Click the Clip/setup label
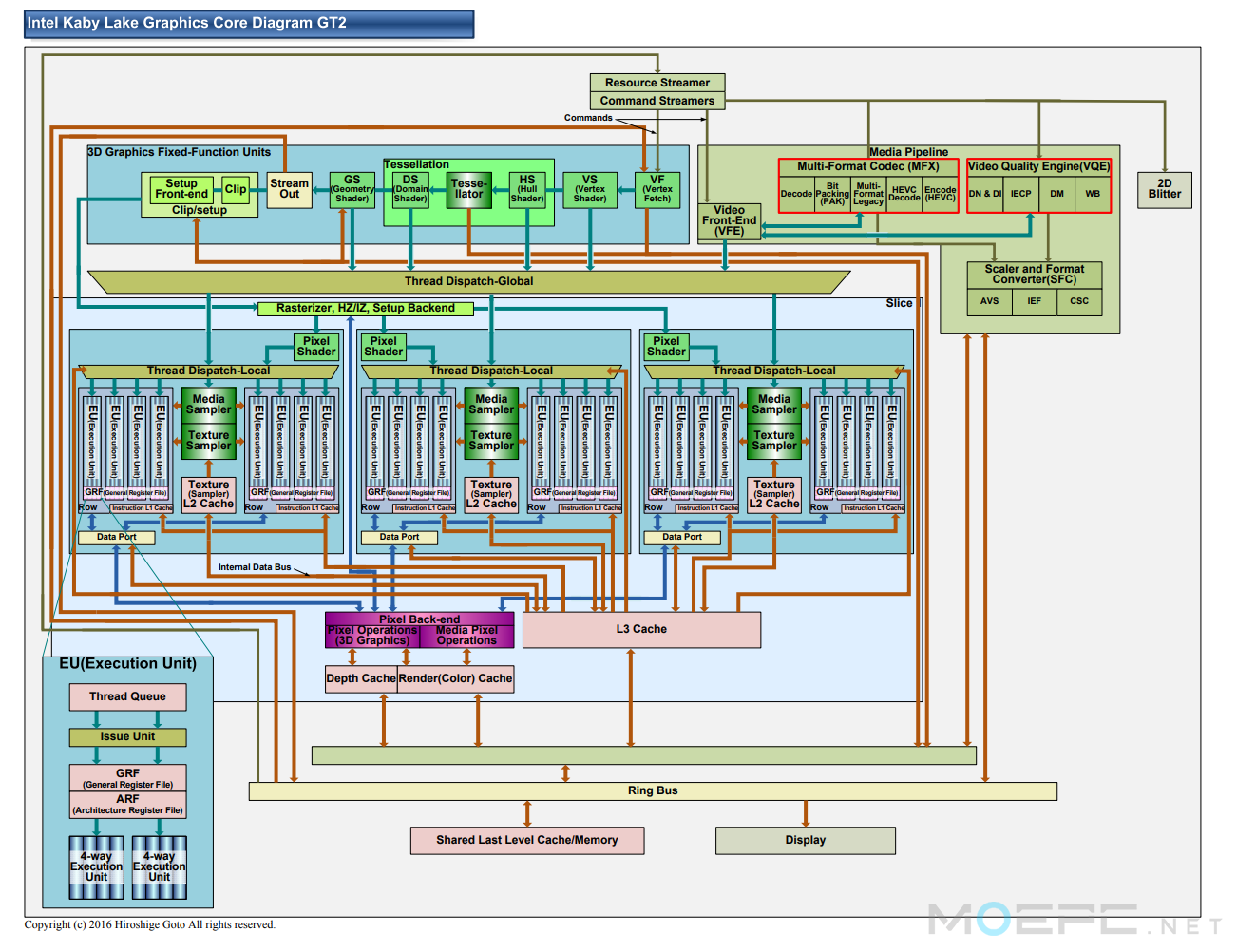This screenshot has height=952, width=1237. click(x=200, y=210)
